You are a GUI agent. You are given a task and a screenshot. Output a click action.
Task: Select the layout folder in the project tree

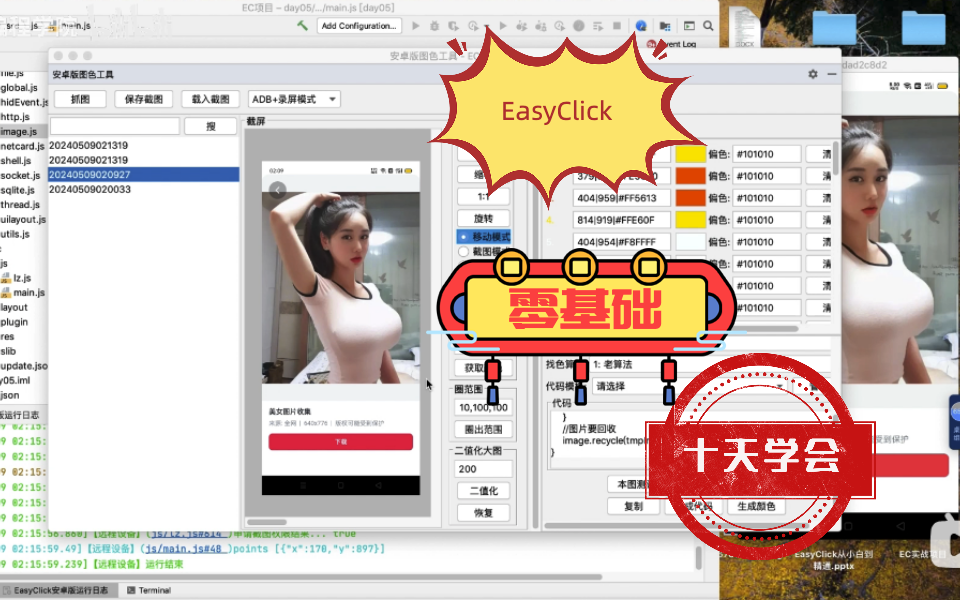pyautogui.click(x=14, y=307)
